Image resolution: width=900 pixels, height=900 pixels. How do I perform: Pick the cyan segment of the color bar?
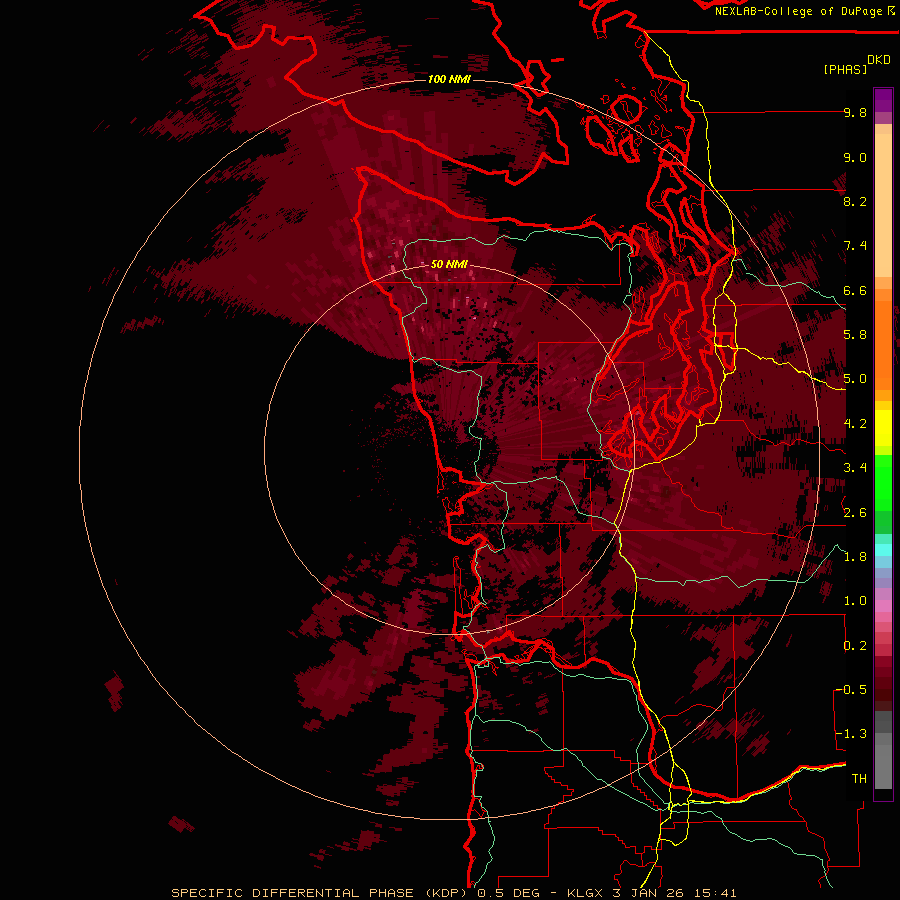[883, 550]
